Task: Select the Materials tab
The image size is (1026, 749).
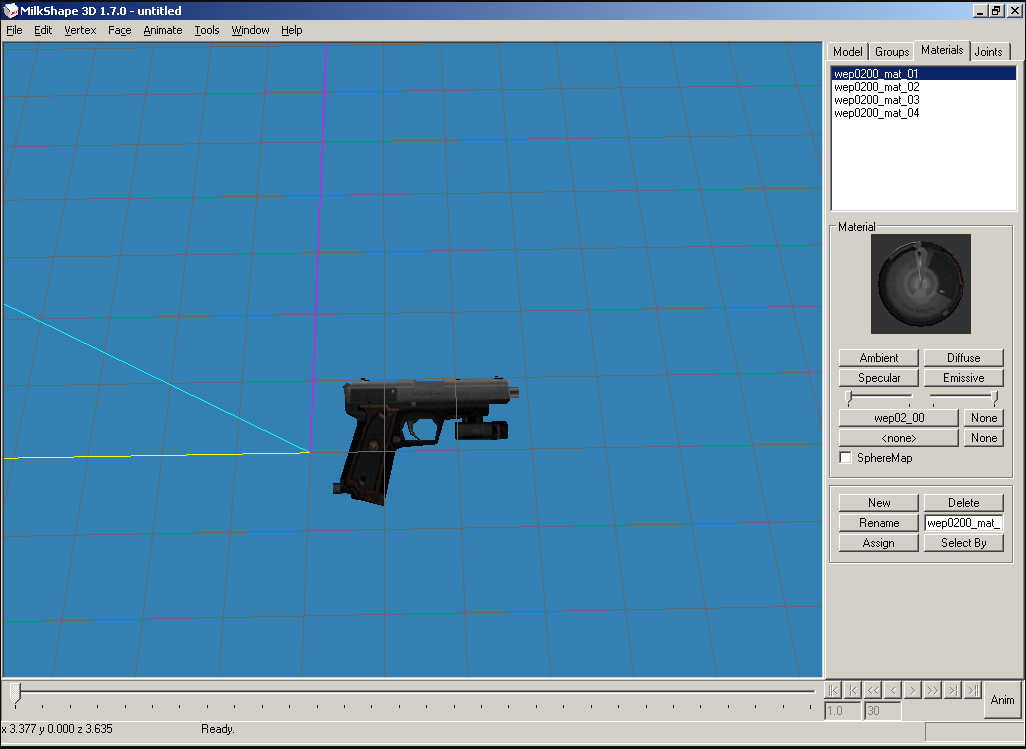Action: pos(942,50)
